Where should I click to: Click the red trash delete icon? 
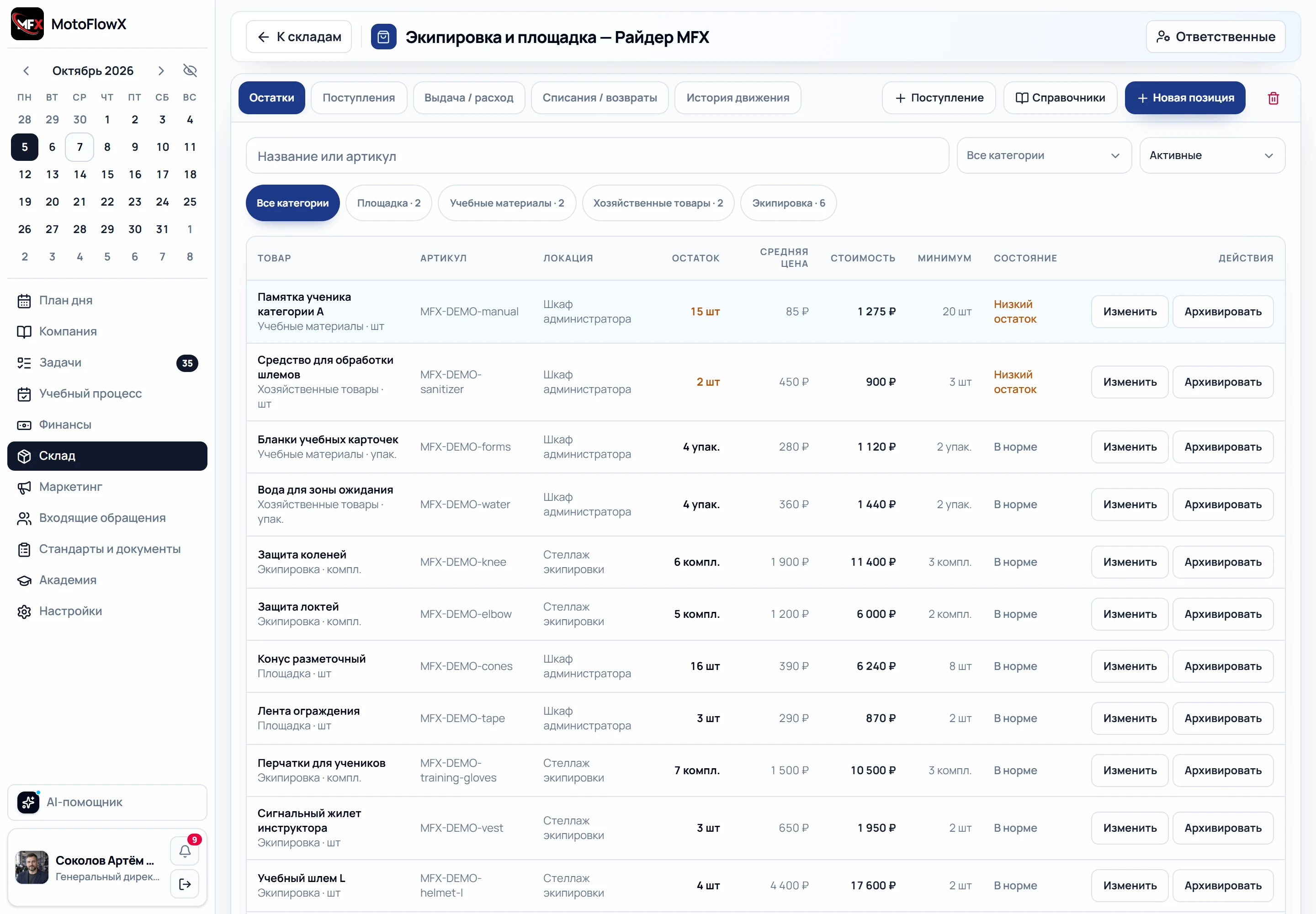(x=1273, y=98)
